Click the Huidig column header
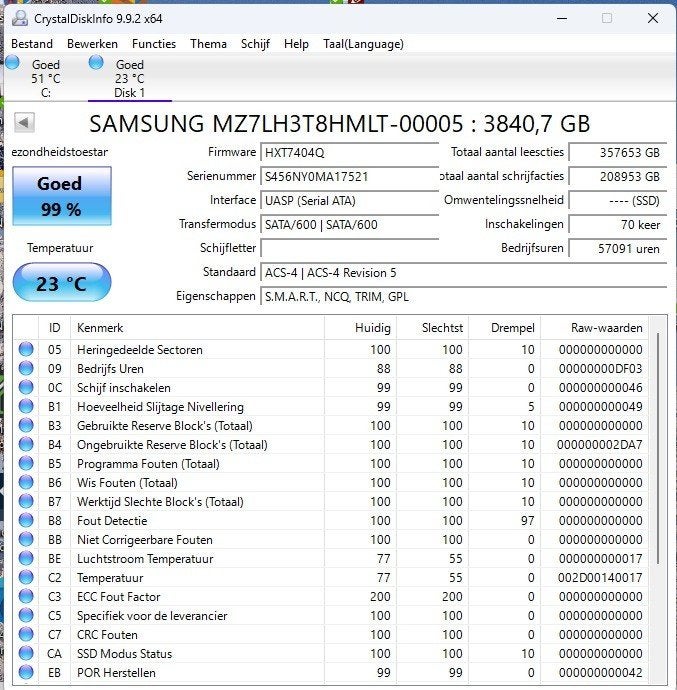The image size is (677, 690). pyautogui.click(x=360, y=328)
